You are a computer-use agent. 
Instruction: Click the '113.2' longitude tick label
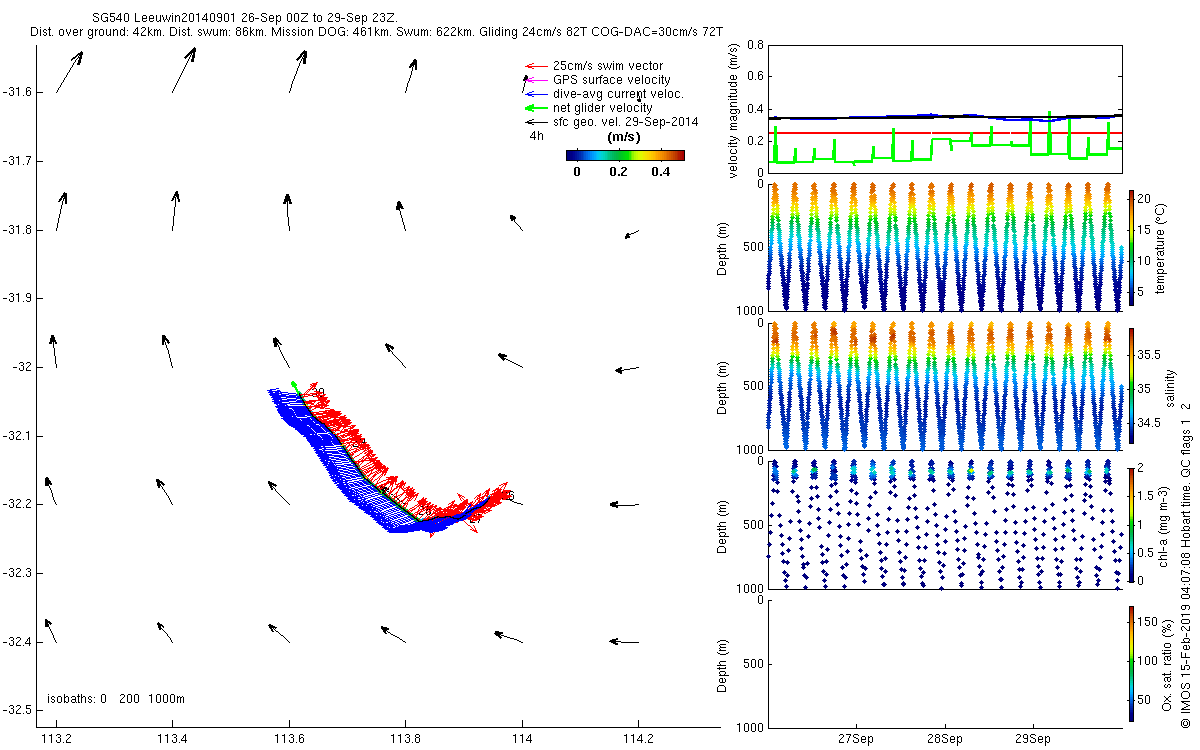(x=56, y=739)
